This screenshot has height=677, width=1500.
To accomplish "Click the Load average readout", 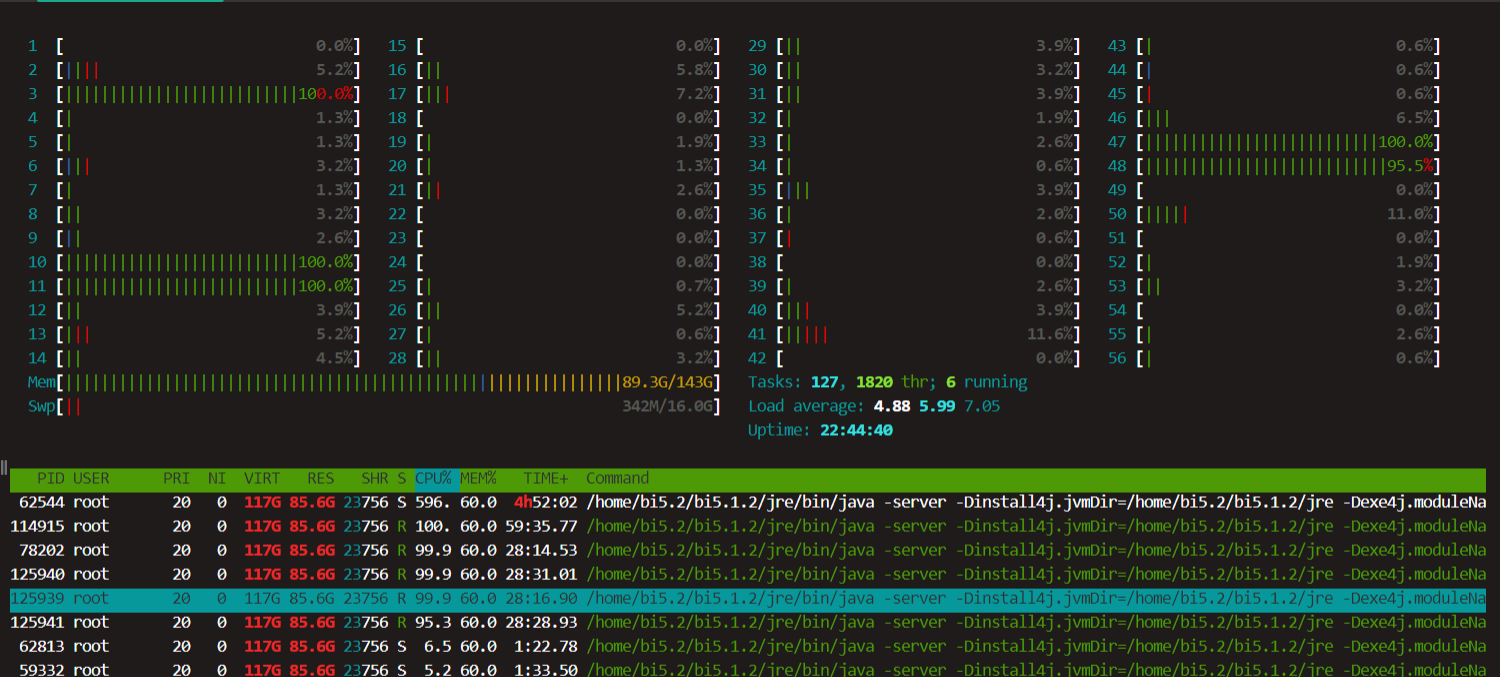I will pyautogui.click(x=874, y=406).
